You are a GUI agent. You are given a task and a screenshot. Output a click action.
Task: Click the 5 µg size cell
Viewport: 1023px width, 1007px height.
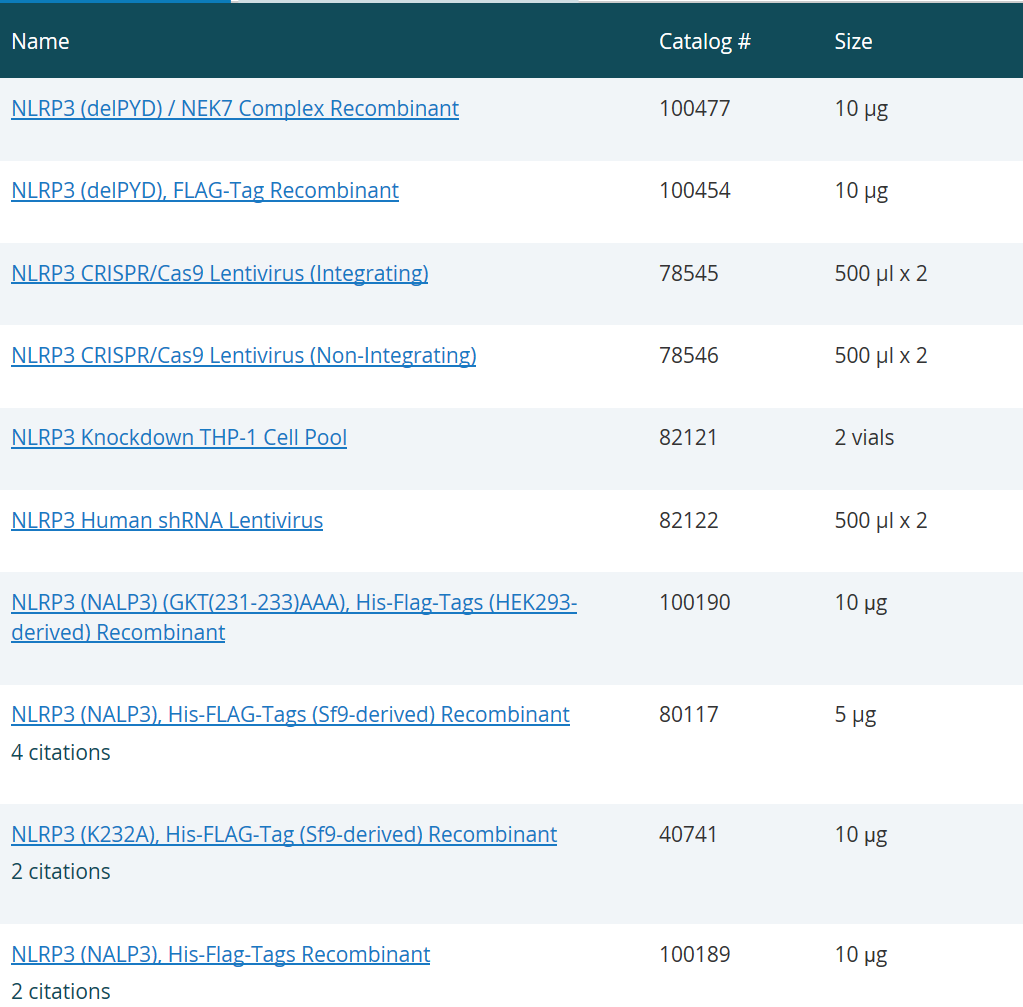pyautogui.click(x=855, y=714)
